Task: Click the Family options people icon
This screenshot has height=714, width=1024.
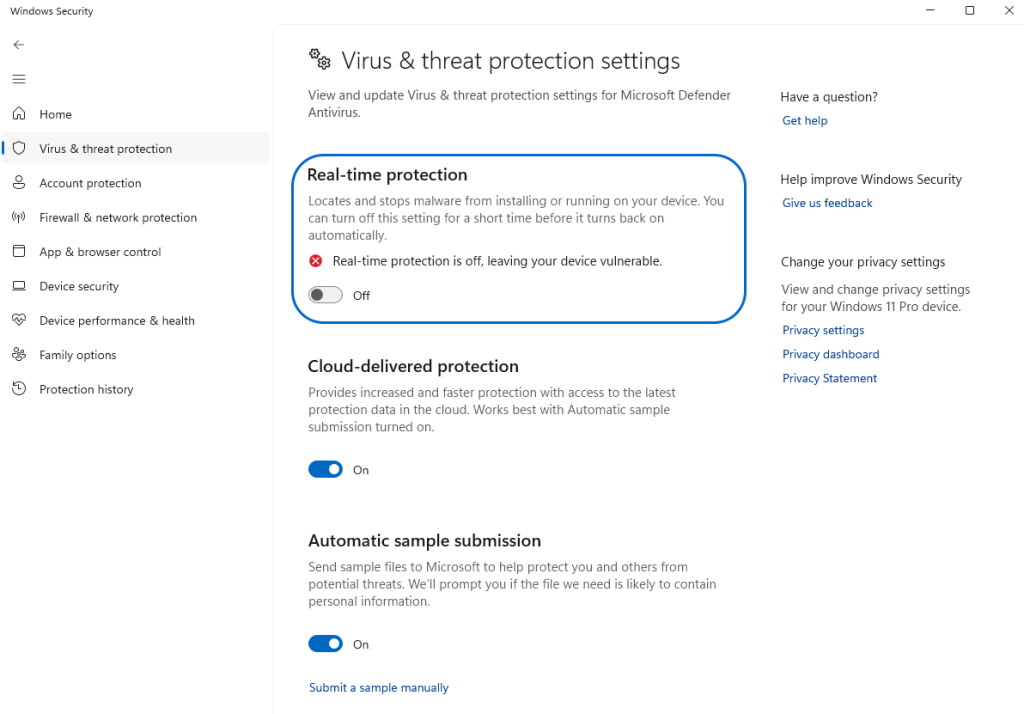Action: 18,355
